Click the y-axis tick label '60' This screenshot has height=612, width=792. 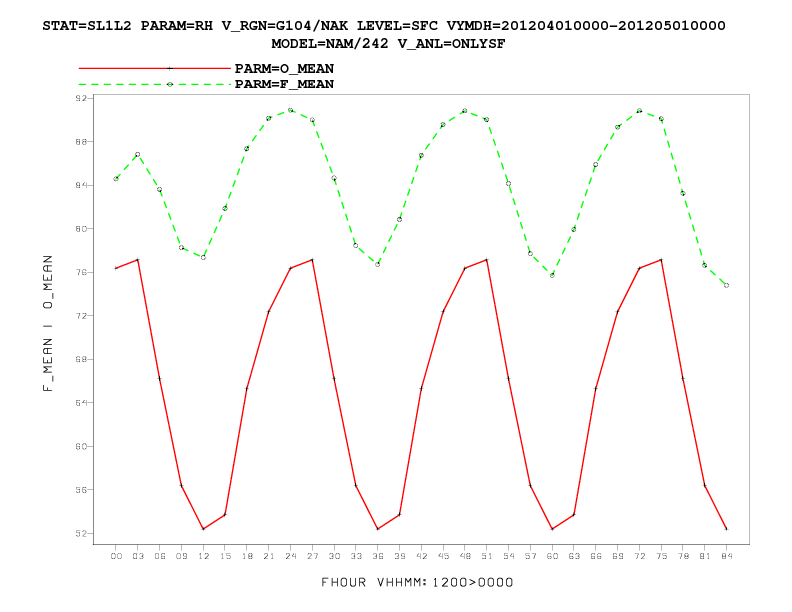point(81,446)
